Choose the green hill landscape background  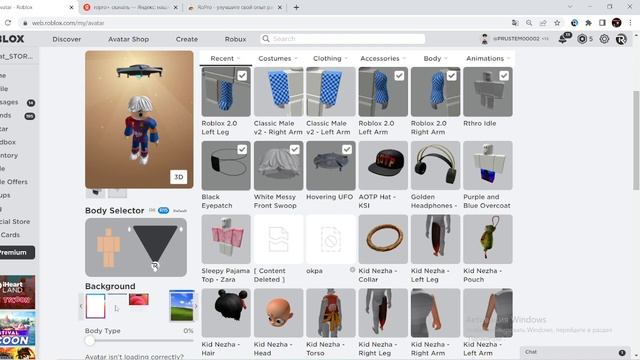click(x=181, y=306)
